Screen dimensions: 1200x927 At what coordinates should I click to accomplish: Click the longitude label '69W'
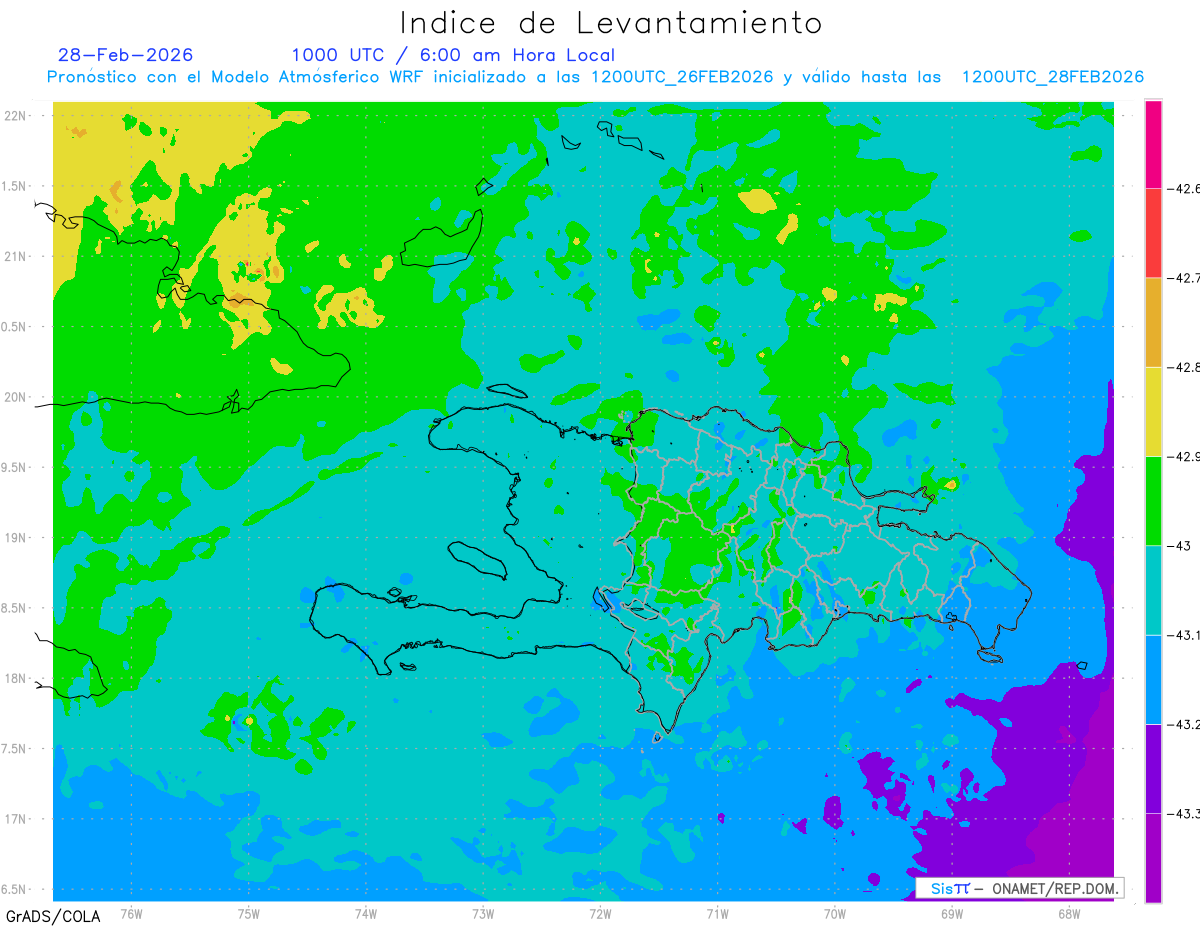[x=952, y=913]
